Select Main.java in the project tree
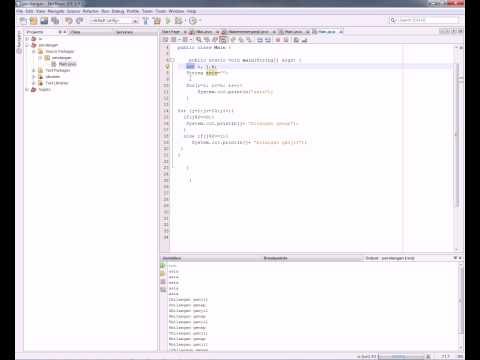The height and width of the screenshot is (360, 480). click(x=68, y=64)
